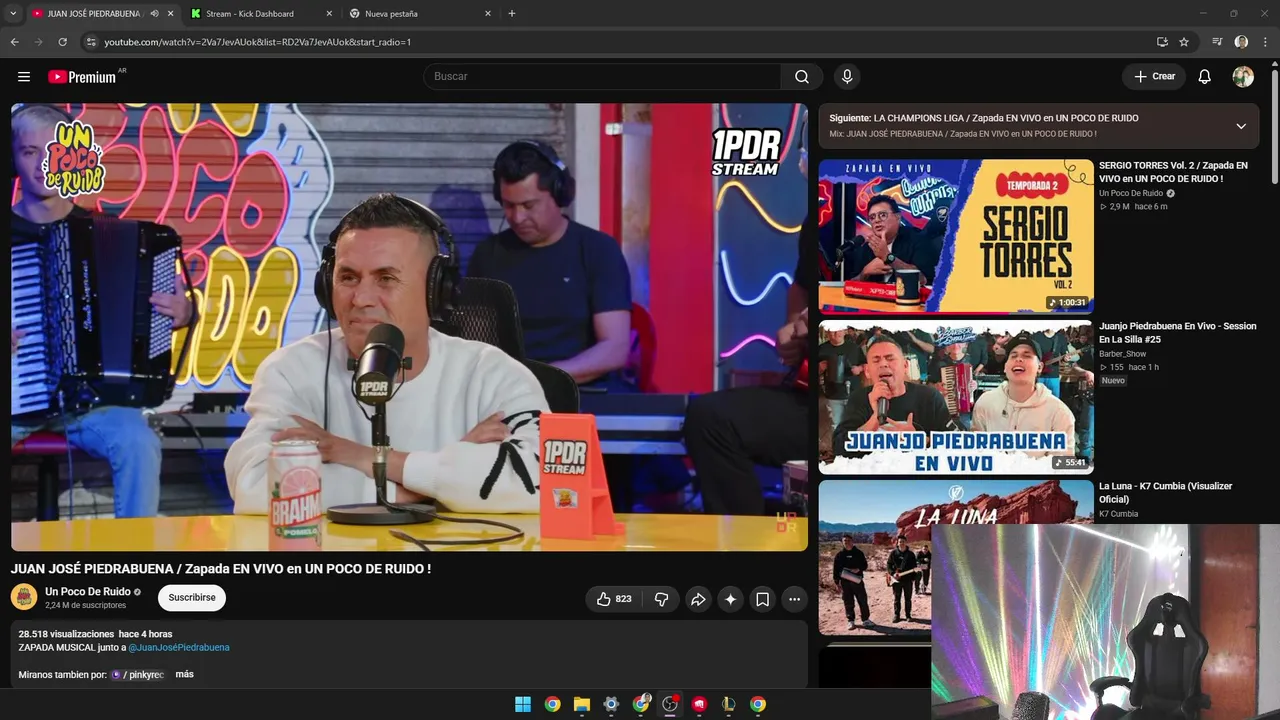The height and width of the screenshot is (720, 1280).
Task: Reload the YouTube page
Action: point(63,42)
